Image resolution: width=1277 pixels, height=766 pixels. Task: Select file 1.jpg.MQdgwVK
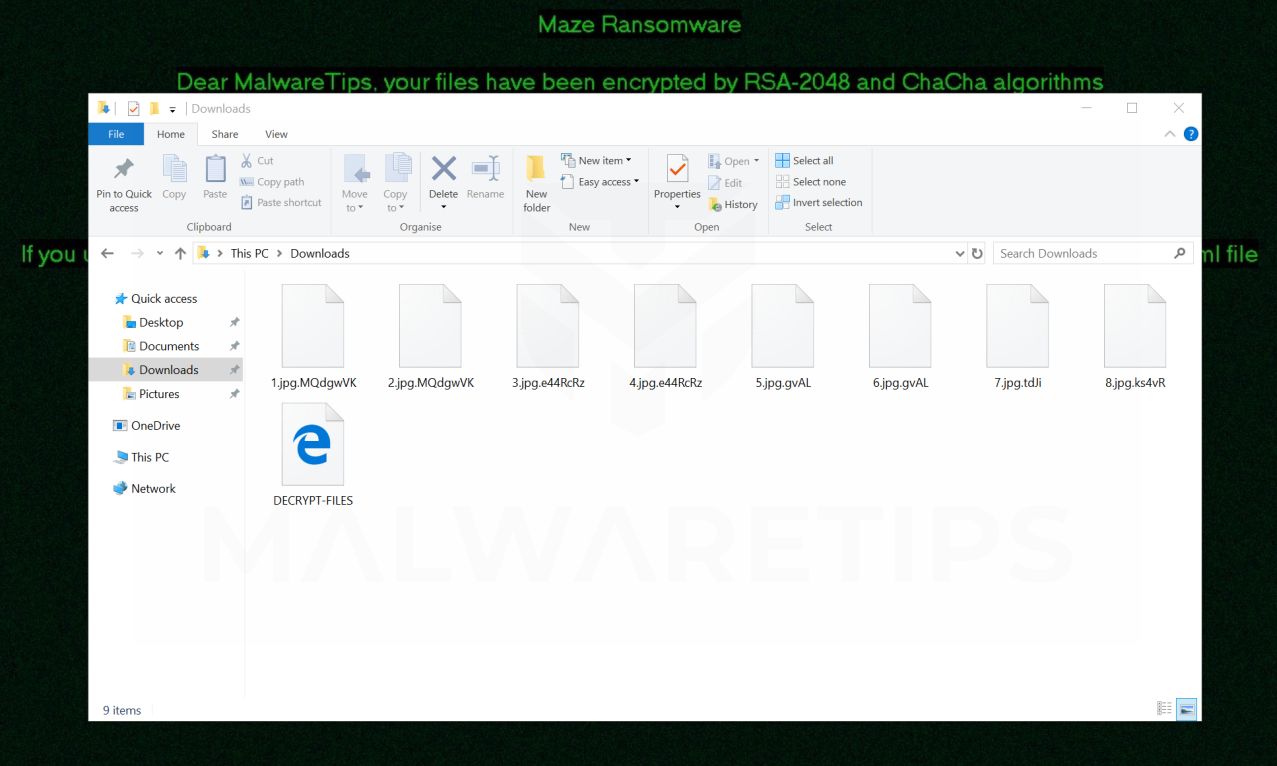(x=313, y=337)
